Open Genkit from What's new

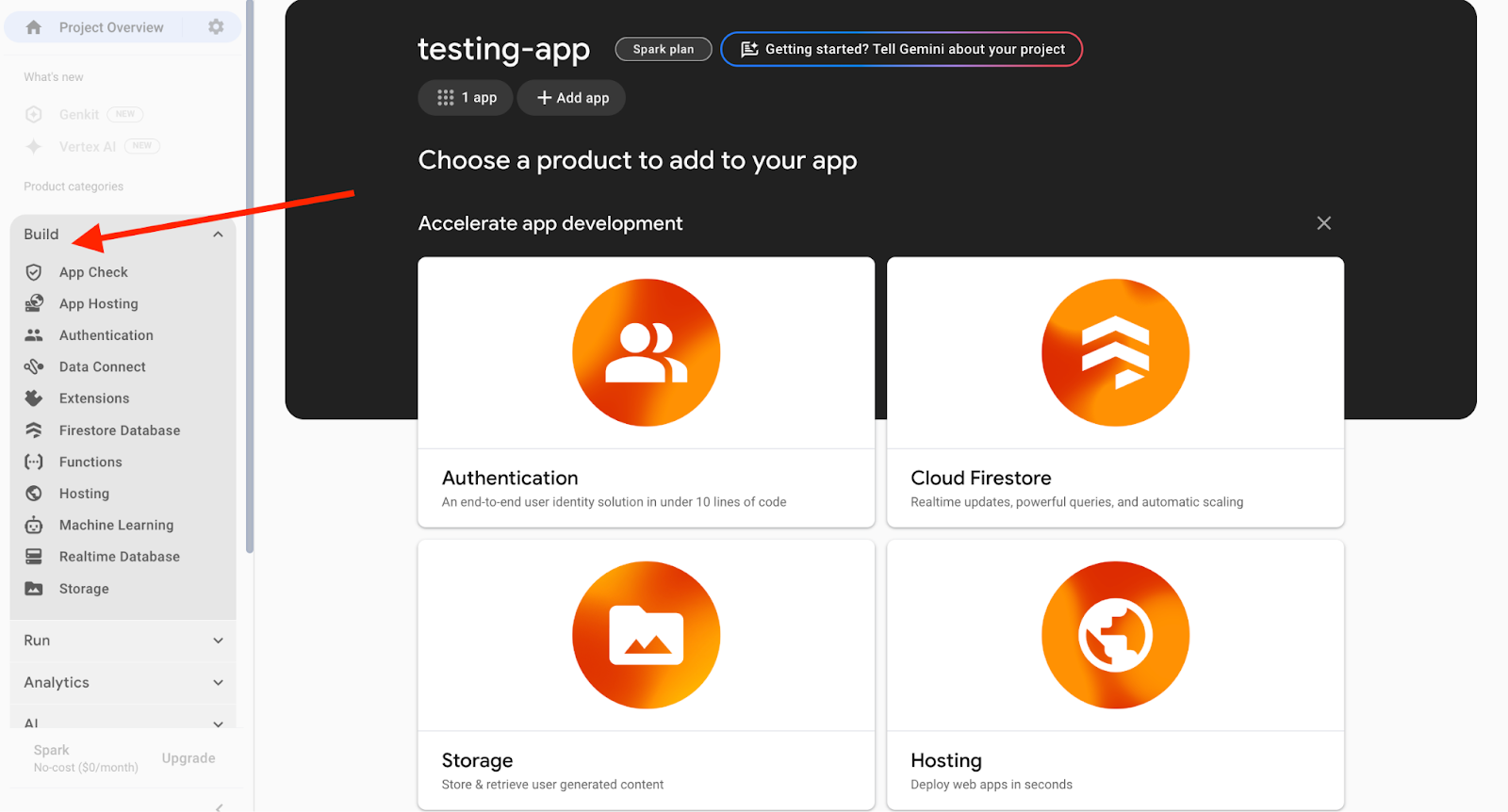coord(79,115)
